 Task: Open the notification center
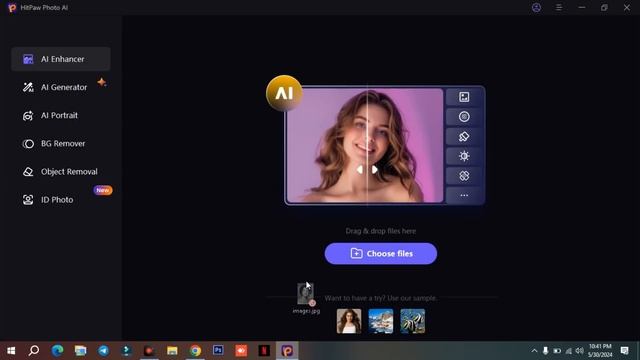[x=624, y=350]
